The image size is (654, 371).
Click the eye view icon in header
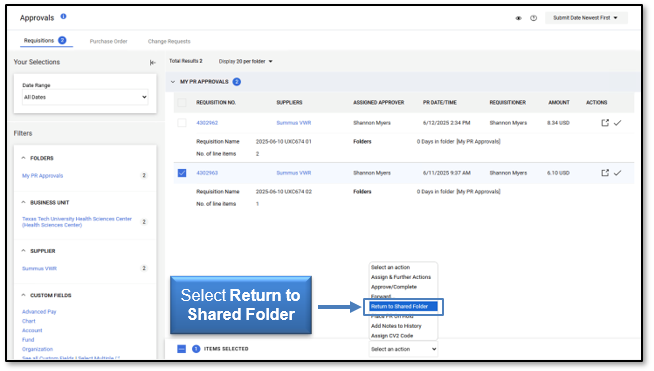(518, 18)
